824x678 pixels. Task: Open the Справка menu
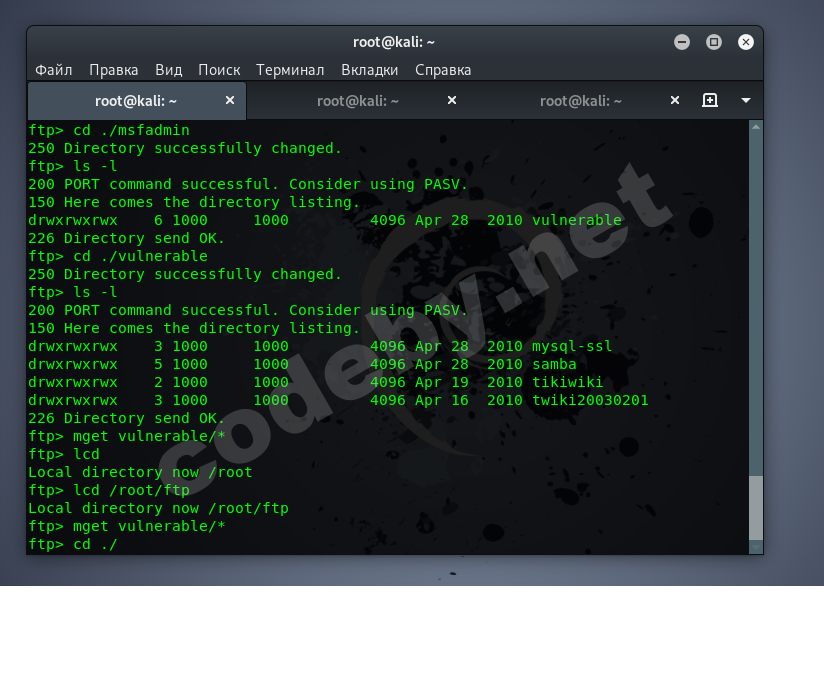pyautogui.click(x=443, y=70)
